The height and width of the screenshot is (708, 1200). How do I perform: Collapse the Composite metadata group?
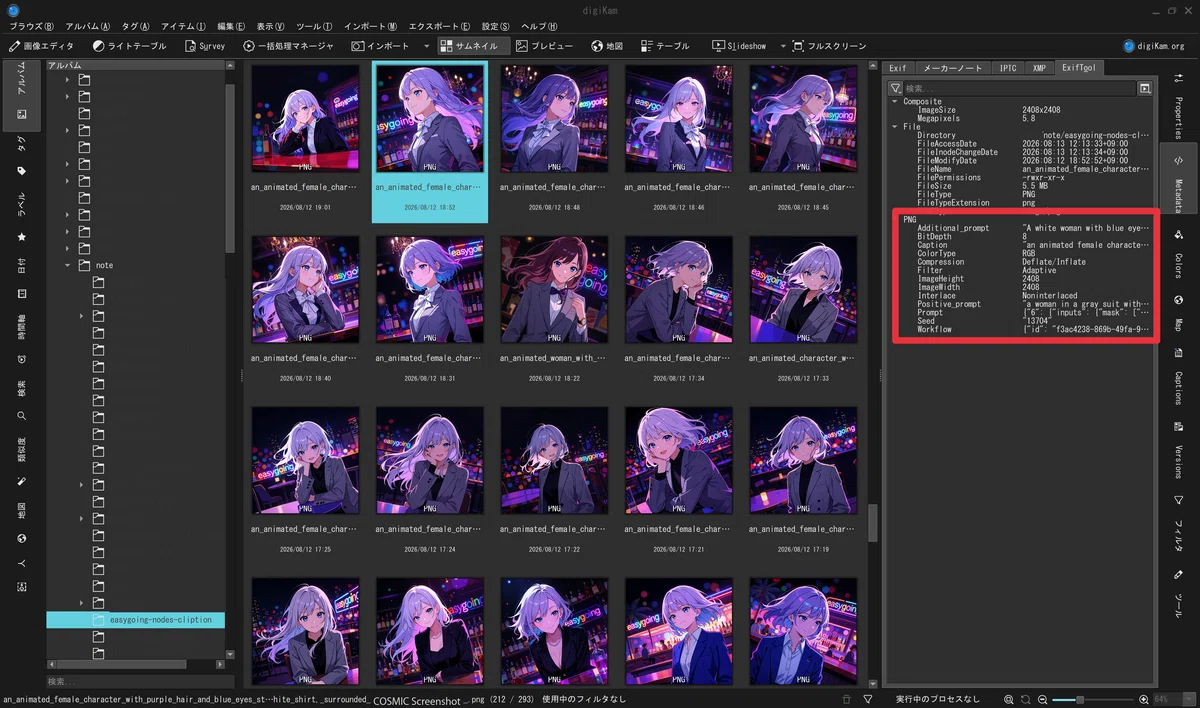(895, 101)
